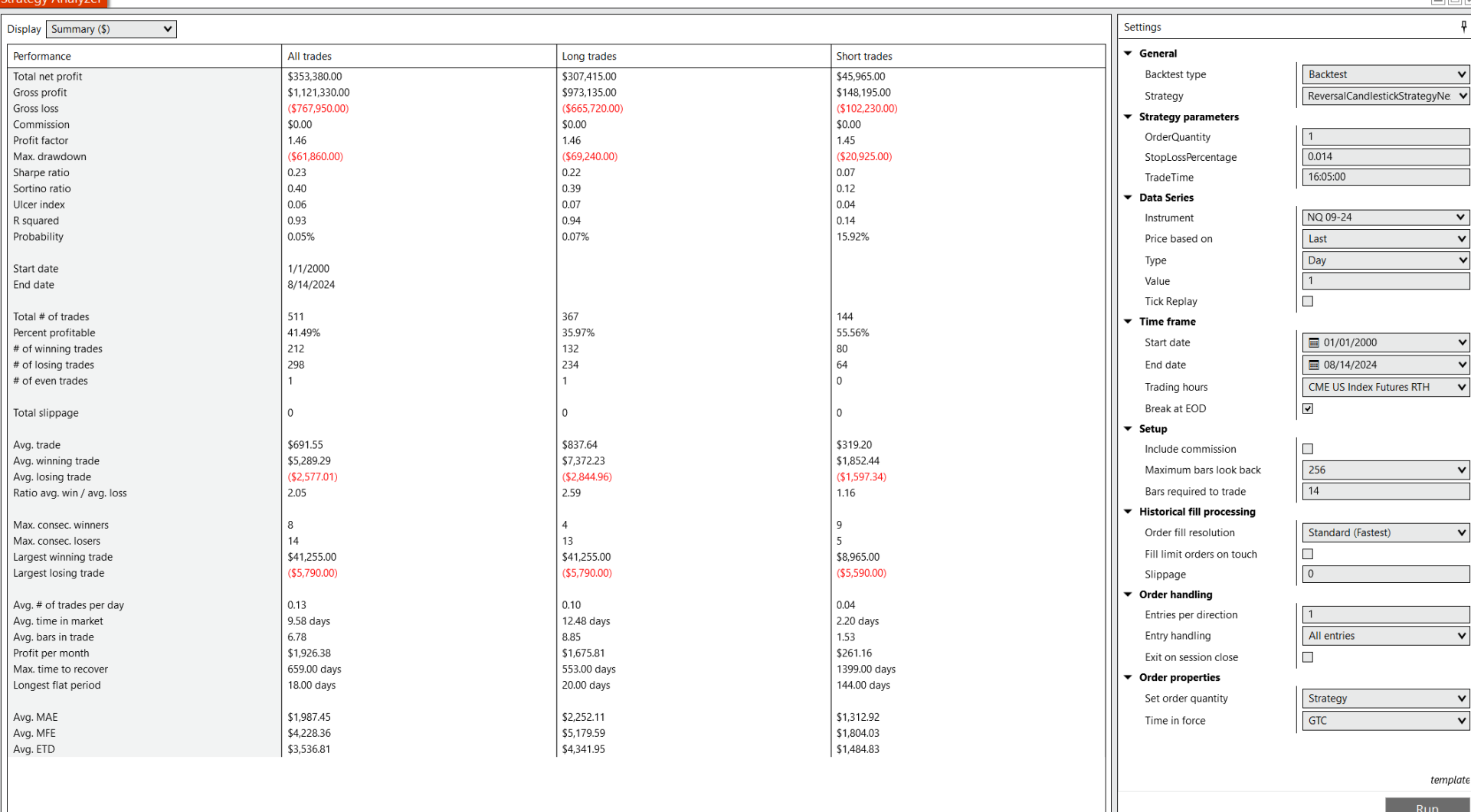Click the Long trades gross profit $973,135.00
This screenshot has height=812, width=1471.
click(x=589, y=93)
